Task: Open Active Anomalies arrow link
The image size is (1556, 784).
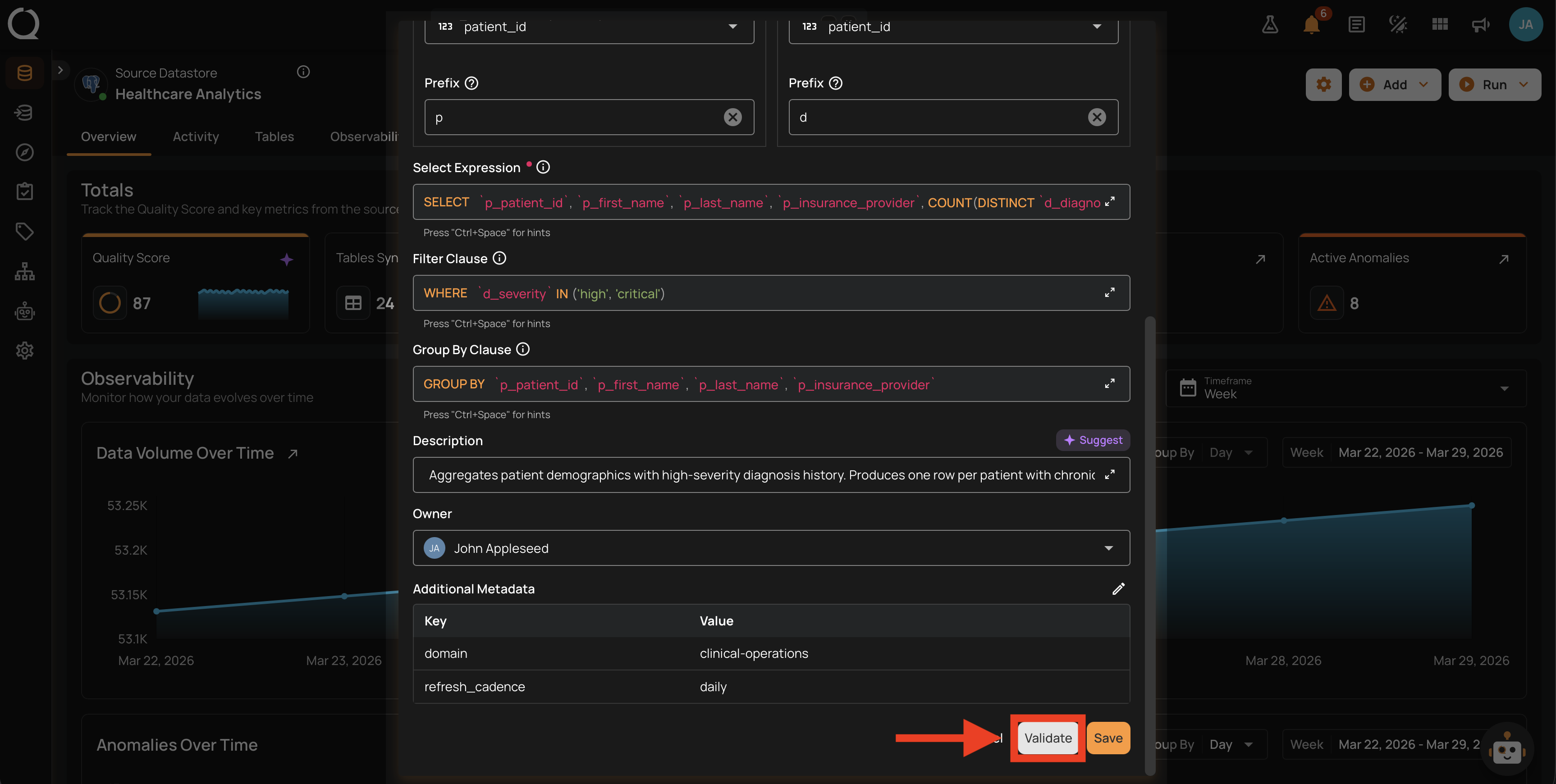Action: (1503, 259)
